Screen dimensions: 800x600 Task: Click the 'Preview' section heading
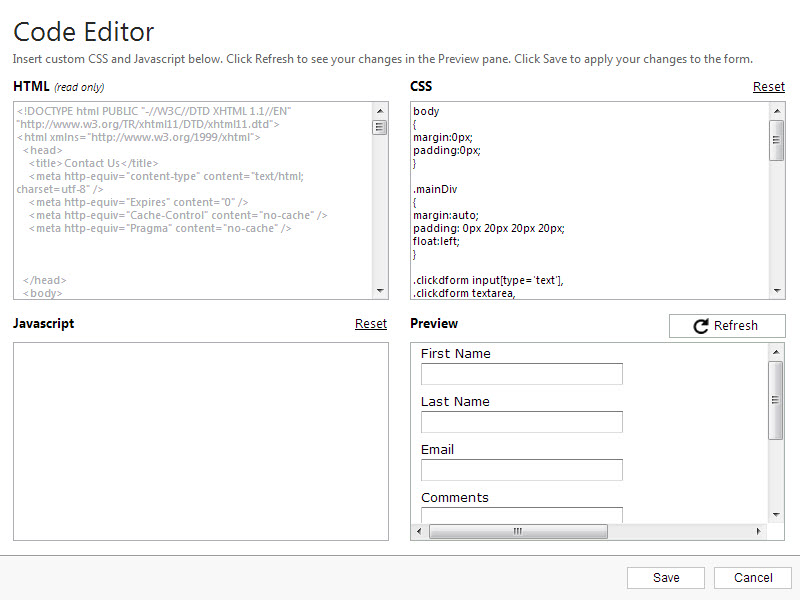coord(434,323)
